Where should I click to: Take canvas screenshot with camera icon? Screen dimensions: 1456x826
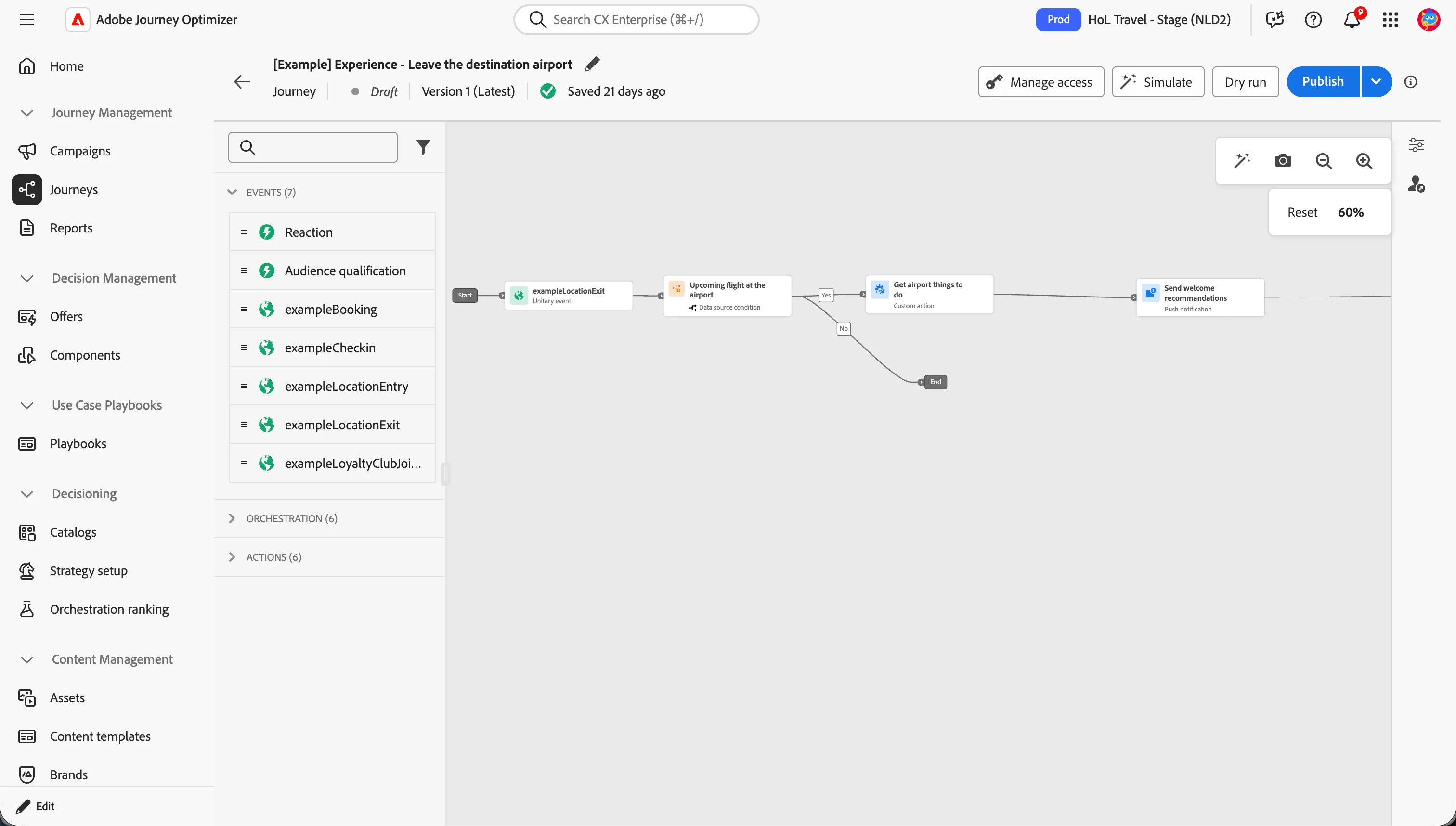click(1283, 161)
